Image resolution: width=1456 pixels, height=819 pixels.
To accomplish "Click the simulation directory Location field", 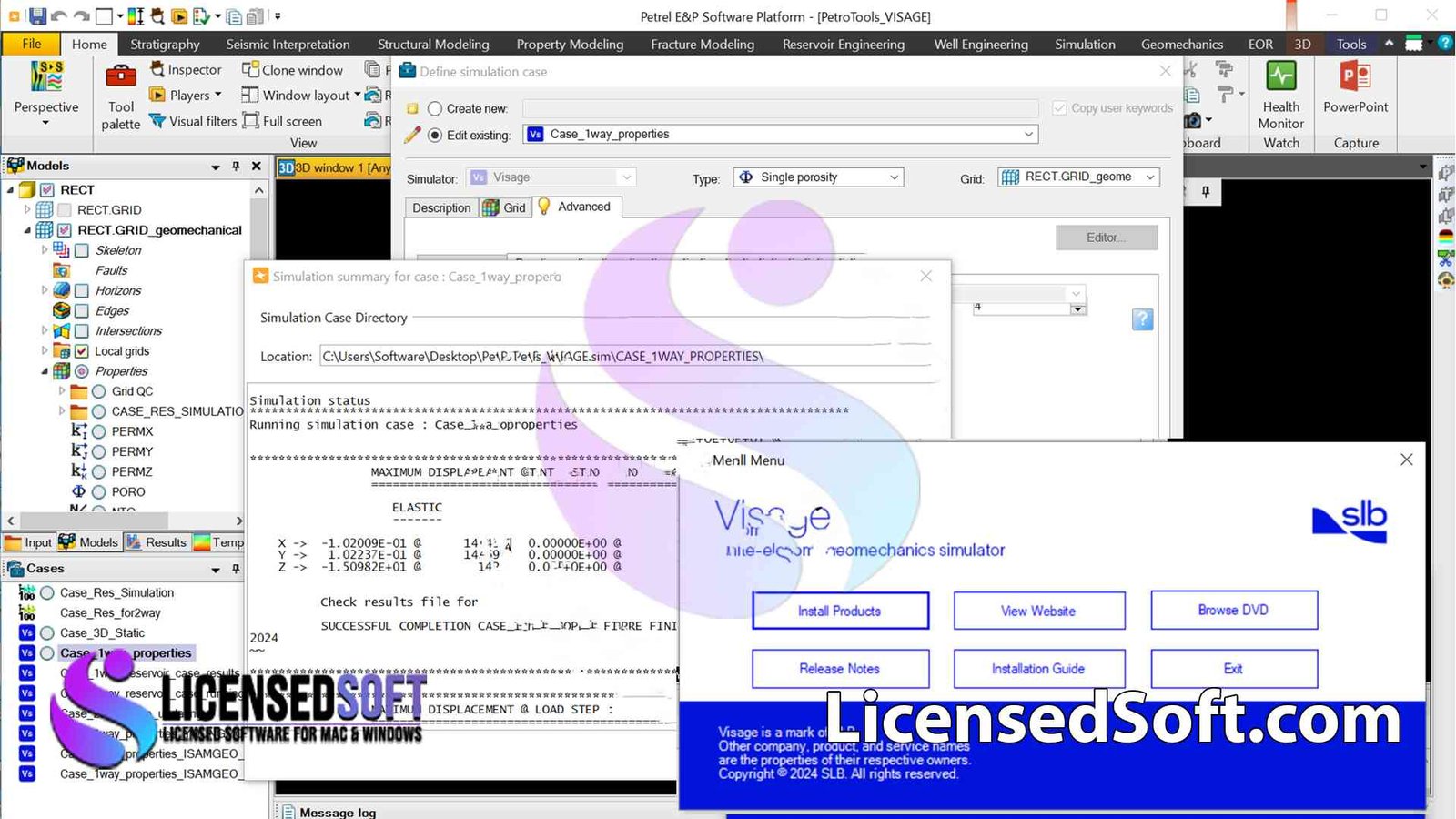I will (x=625, y=356).
